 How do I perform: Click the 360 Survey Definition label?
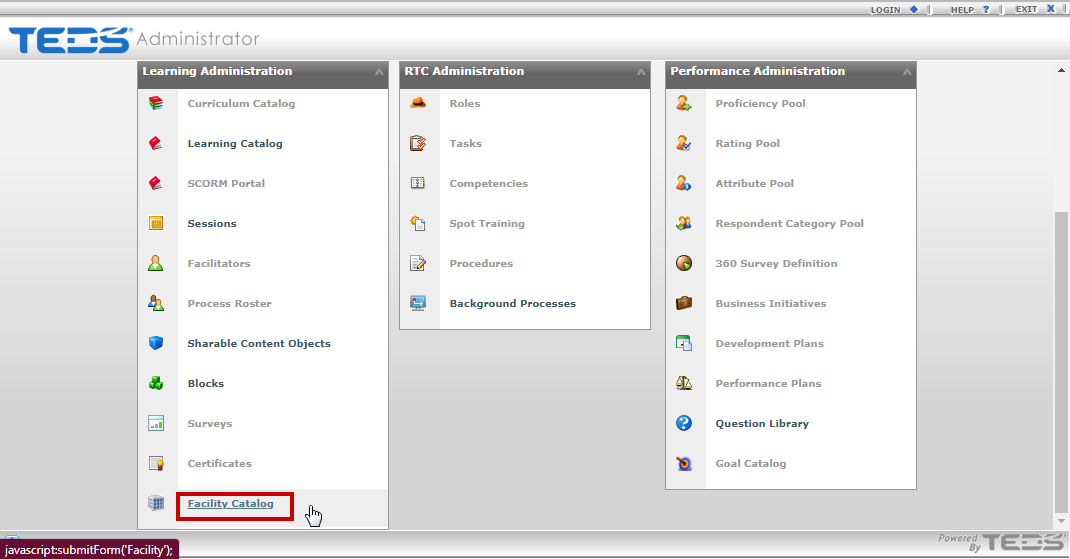point(776,263)
